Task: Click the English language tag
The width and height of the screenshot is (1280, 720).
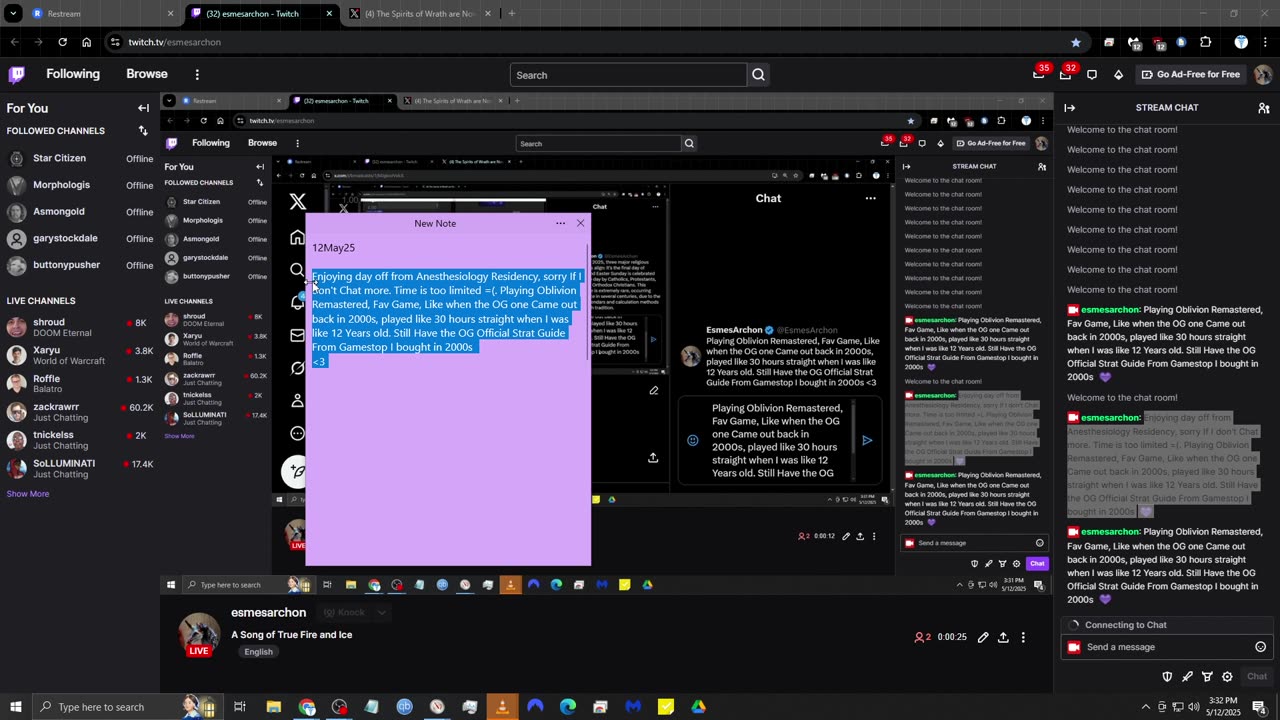Action: coord(258,652)
